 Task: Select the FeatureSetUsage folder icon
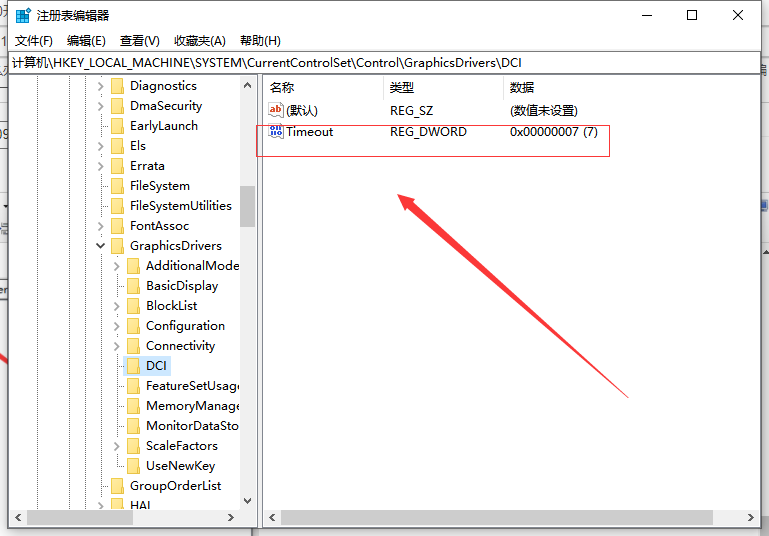(133, 386)
